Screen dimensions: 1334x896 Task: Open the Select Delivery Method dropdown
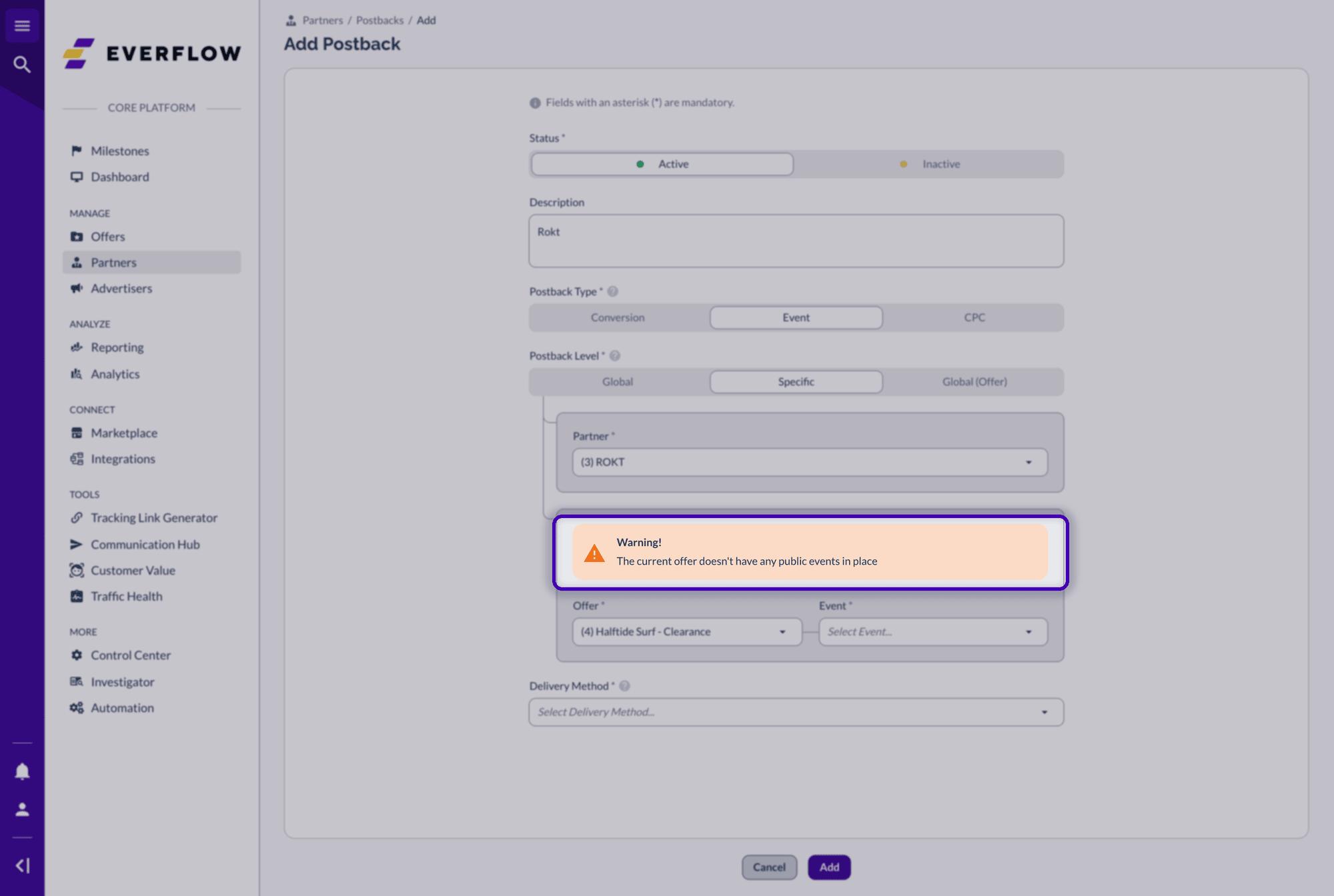796,712
